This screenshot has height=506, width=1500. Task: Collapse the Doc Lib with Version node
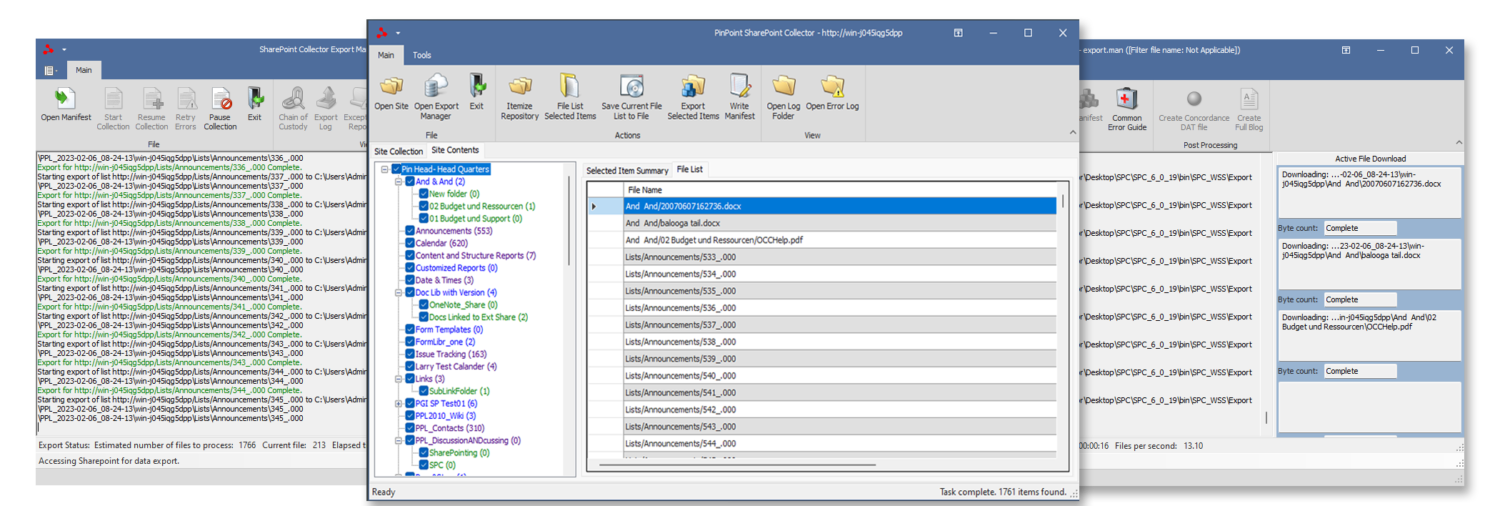(398, 293)
